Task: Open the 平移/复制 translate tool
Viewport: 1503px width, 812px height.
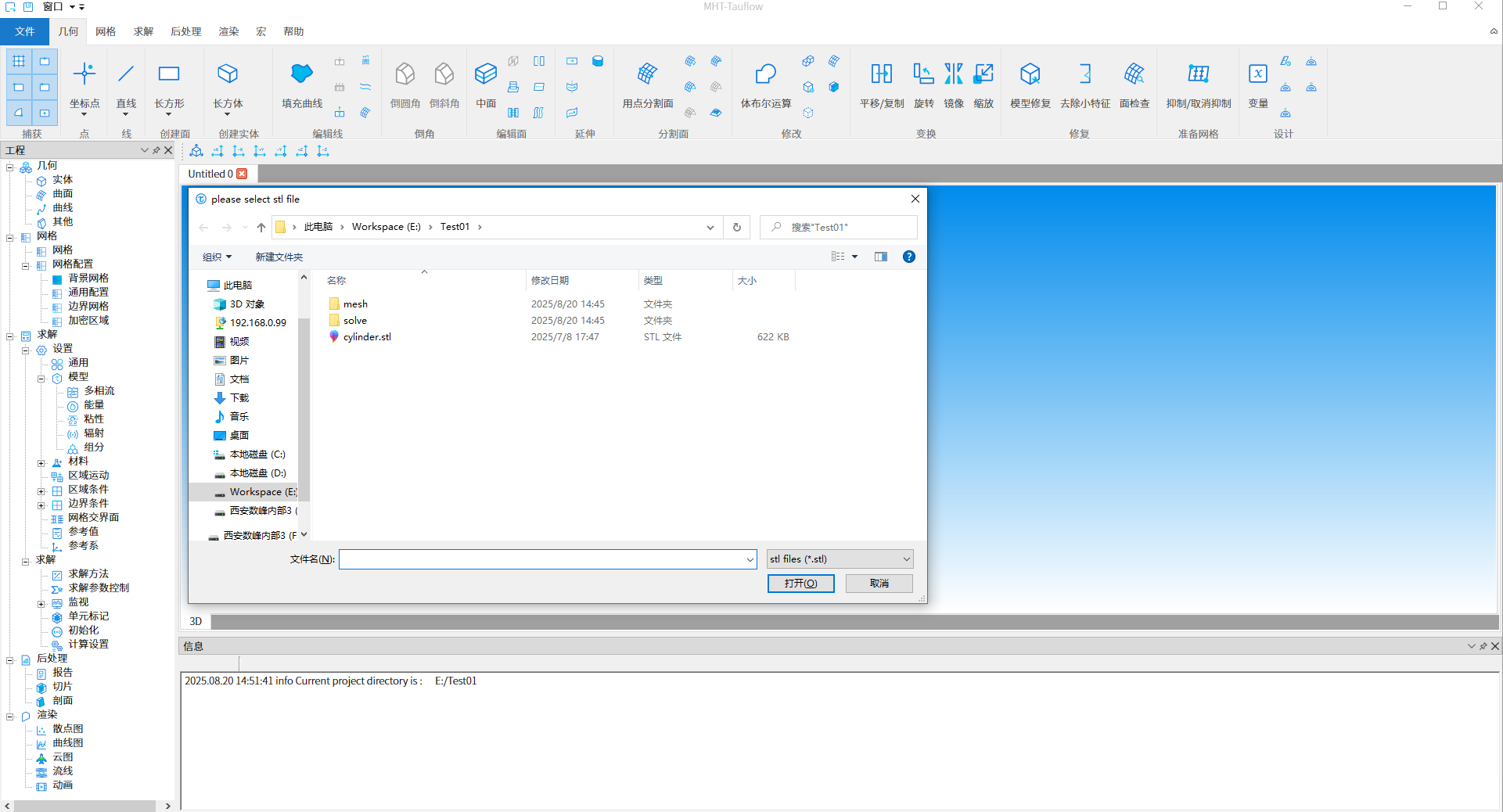Action: pos(881,75)
